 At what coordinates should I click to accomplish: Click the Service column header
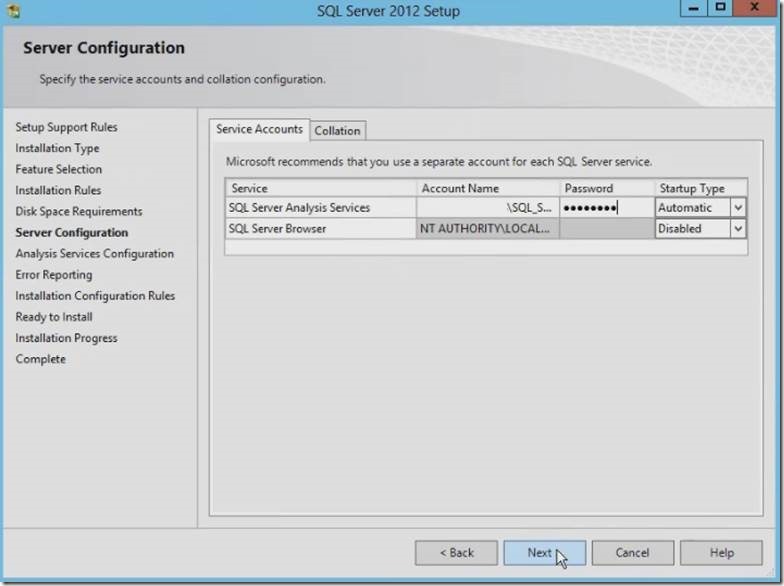coord(321,188)
